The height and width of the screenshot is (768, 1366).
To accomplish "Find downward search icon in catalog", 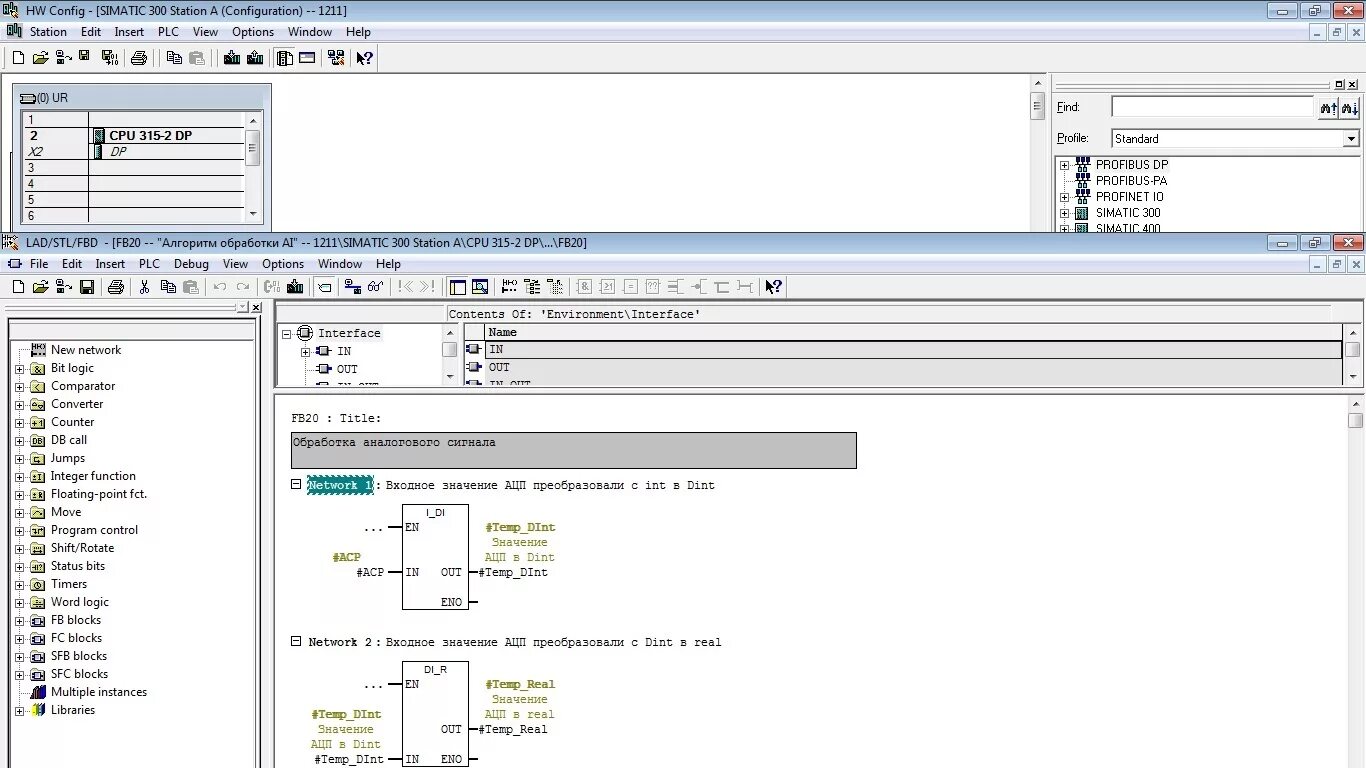I will (1350, 107).
